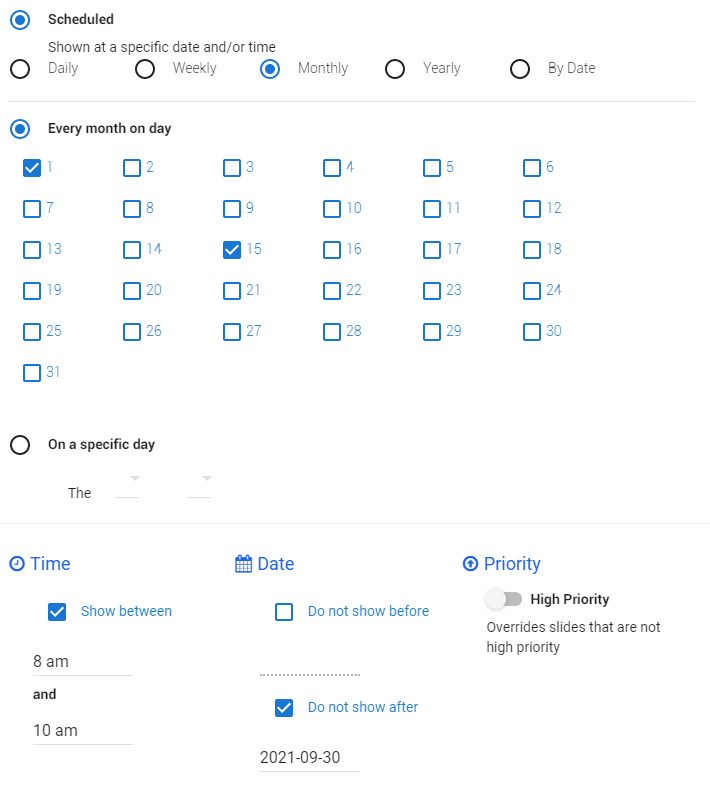
Task: Toggle the High Priority switch
Action: 503,599
